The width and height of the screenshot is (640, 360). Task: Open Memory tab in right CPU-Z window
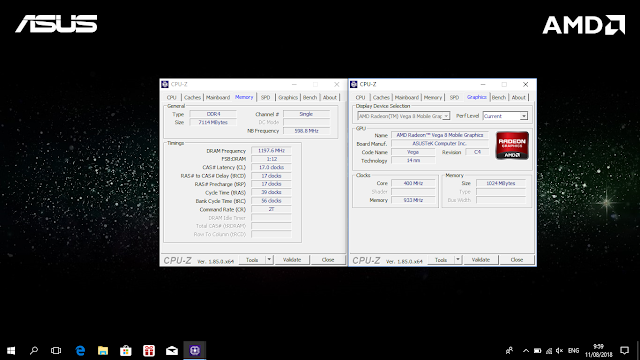(x=433, y=97)
